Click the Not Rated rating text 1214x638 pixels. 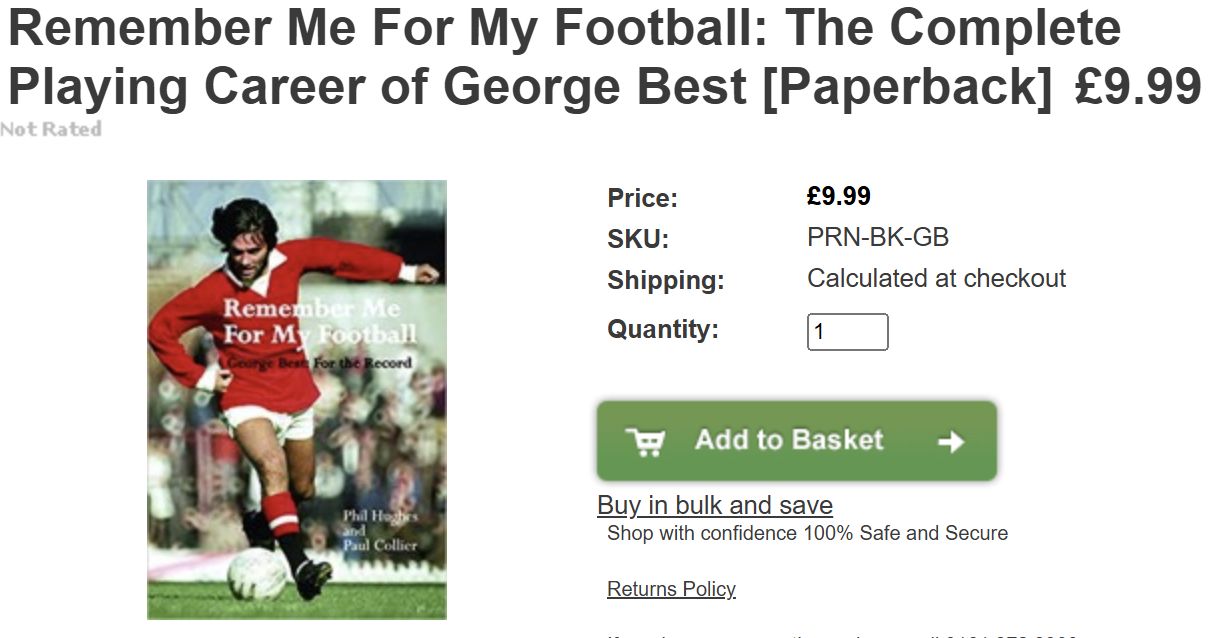coord(51,129)
